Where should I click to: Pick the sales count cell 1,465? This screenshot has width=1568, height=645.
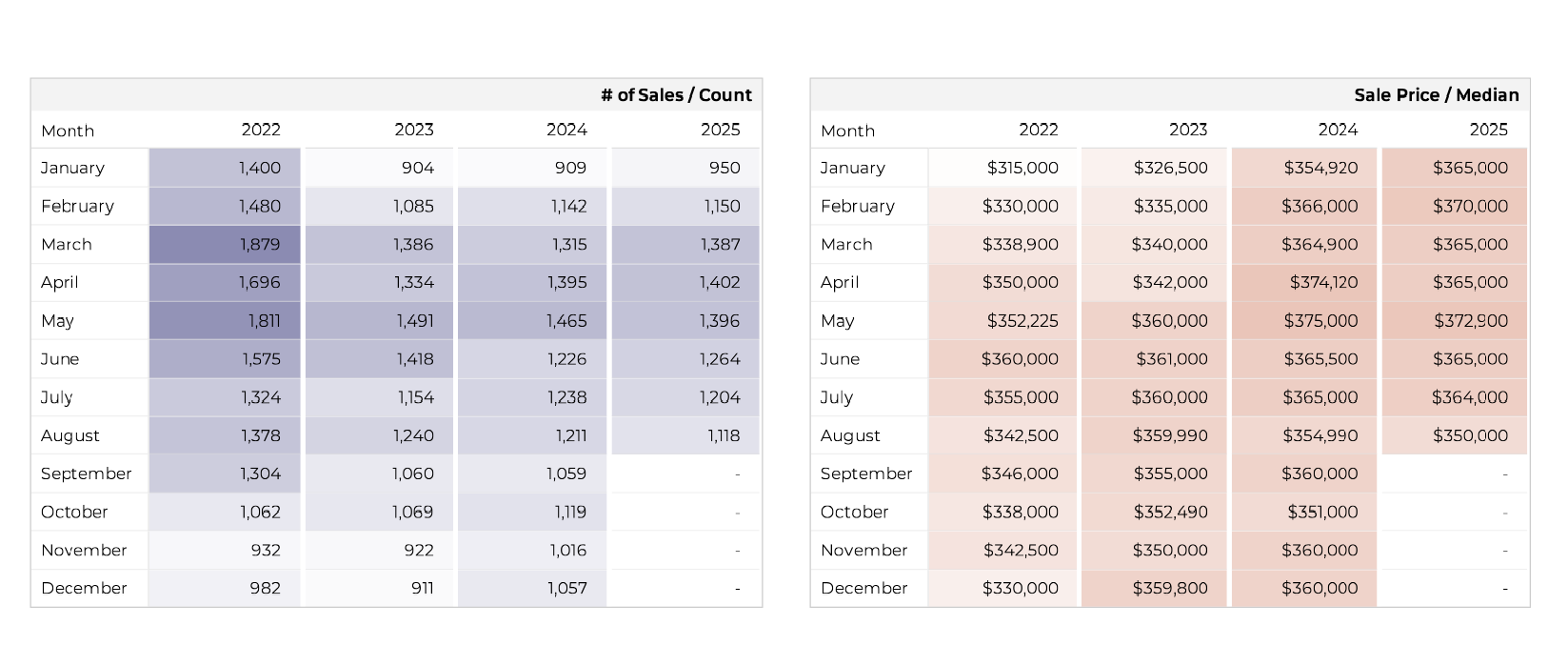[x=532, y=321]
